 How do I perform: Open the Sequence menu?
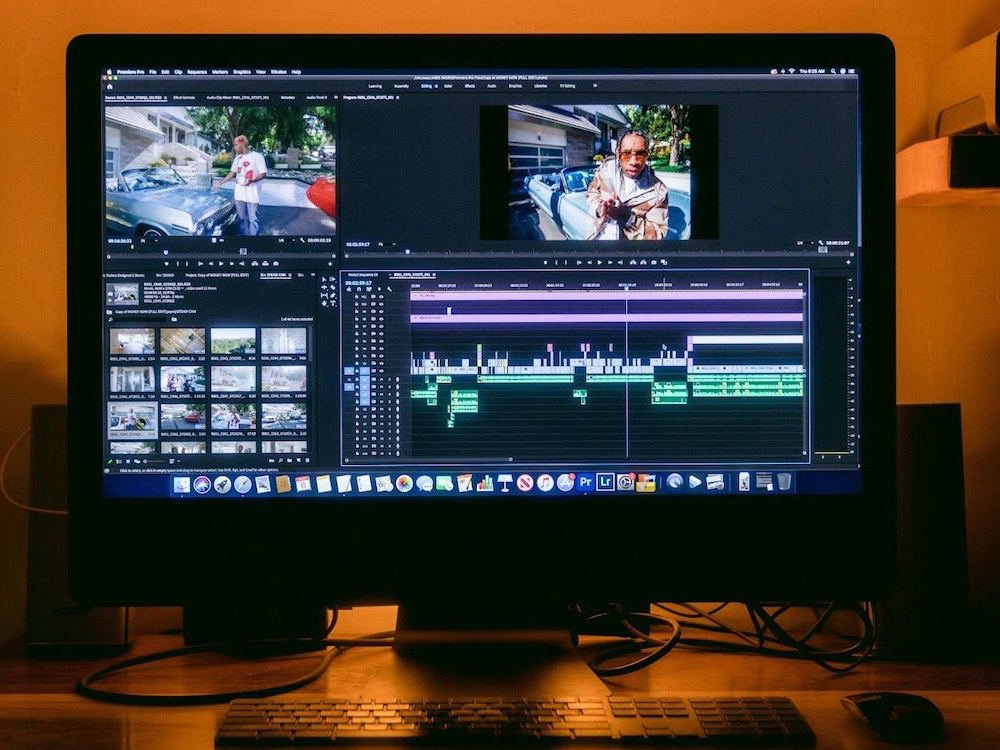pyautogui.click(x=196, y=72)
